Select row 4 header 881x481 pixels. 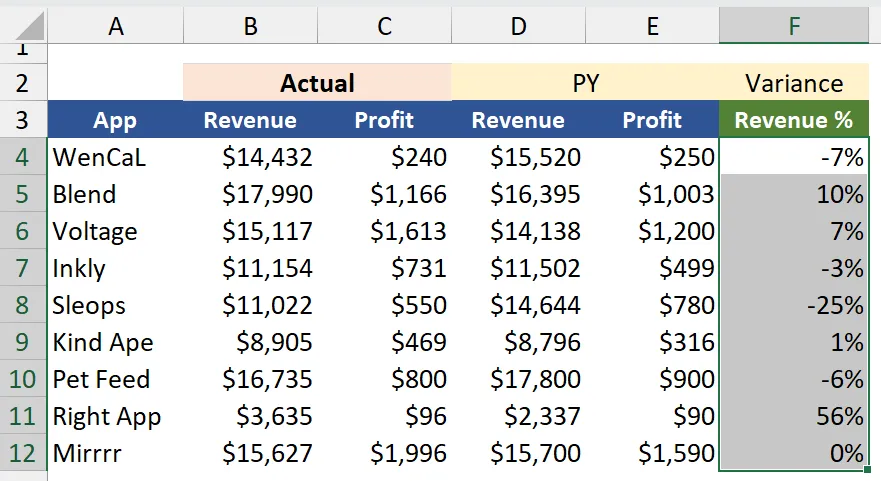click(x=22, y=157)
